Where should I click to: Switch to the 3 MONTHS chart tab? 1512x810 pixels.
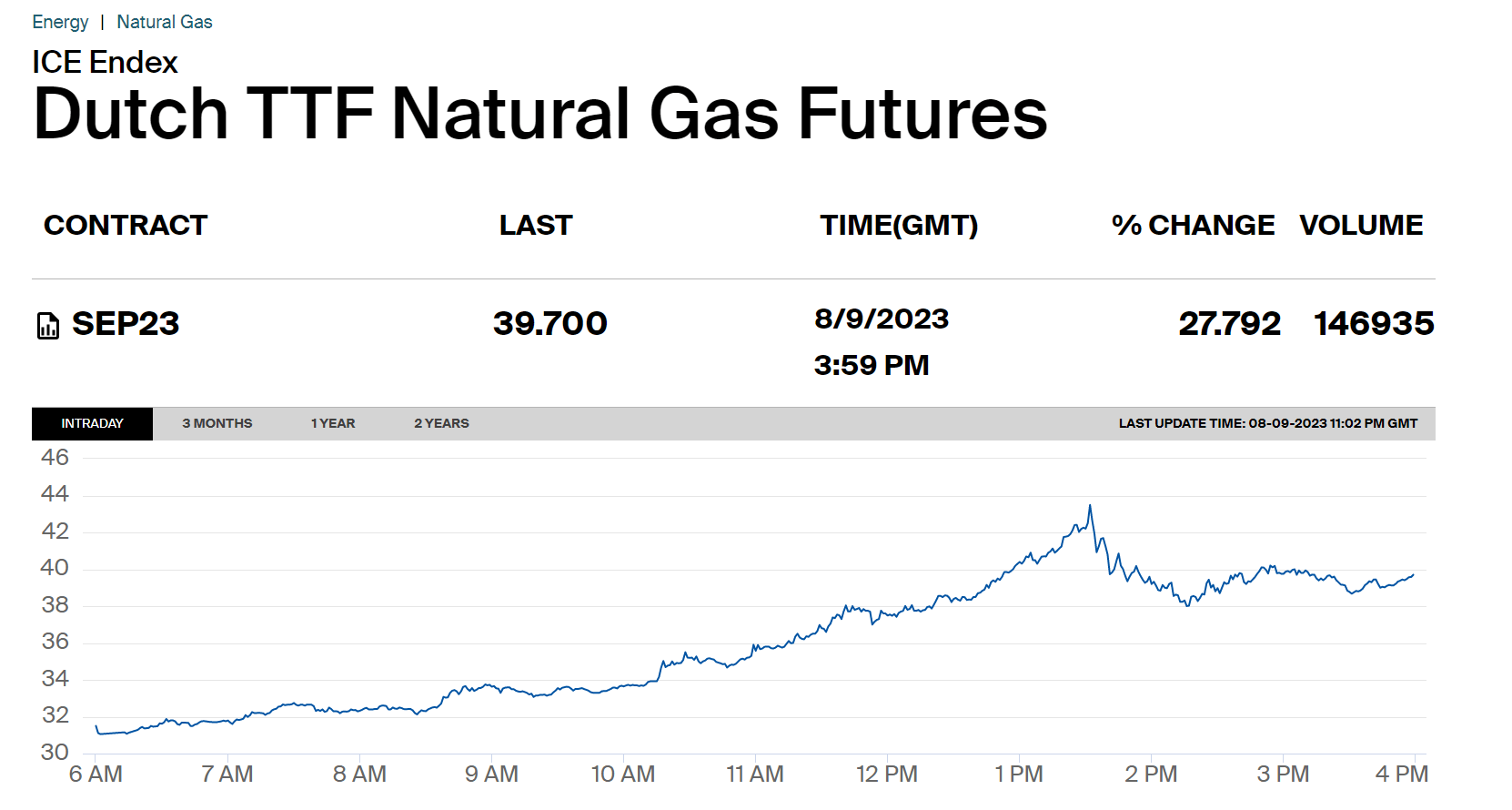point(217,423)
